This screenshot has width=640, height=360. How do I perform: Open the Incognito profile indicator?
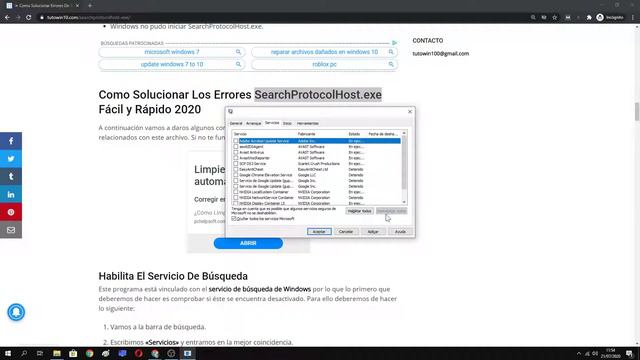(x=610, y=18)
